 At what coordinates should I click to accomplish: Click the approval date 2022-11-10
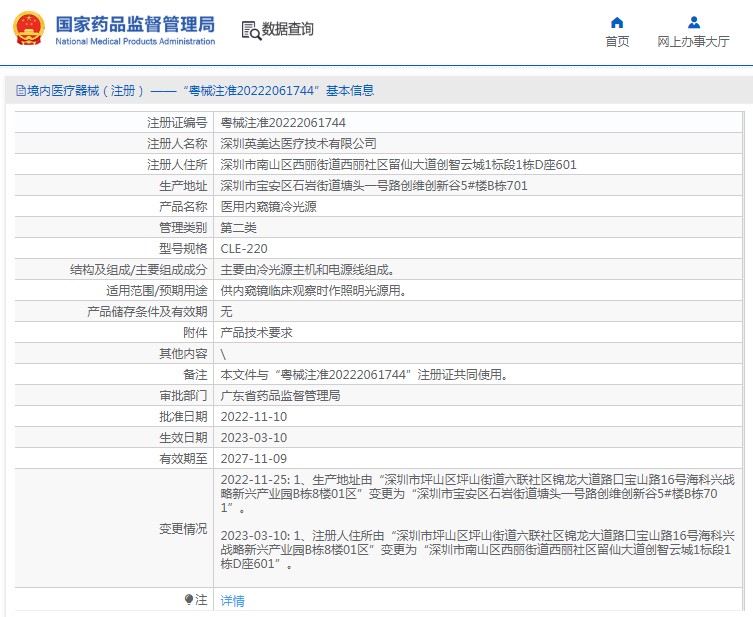click(x=253, y=417)
